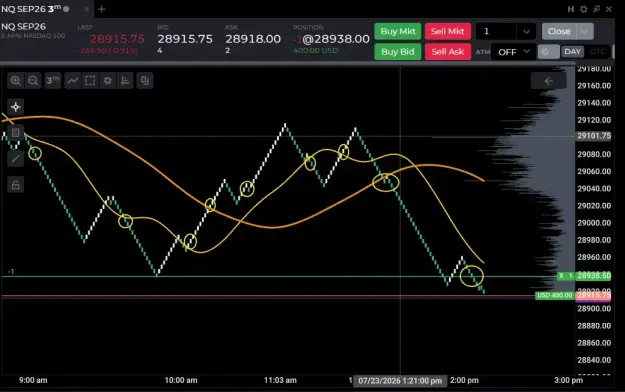This screenshot has width=625, height=392.
Task: Open the notes list icon in sidebar
Action: pos(16,133)
